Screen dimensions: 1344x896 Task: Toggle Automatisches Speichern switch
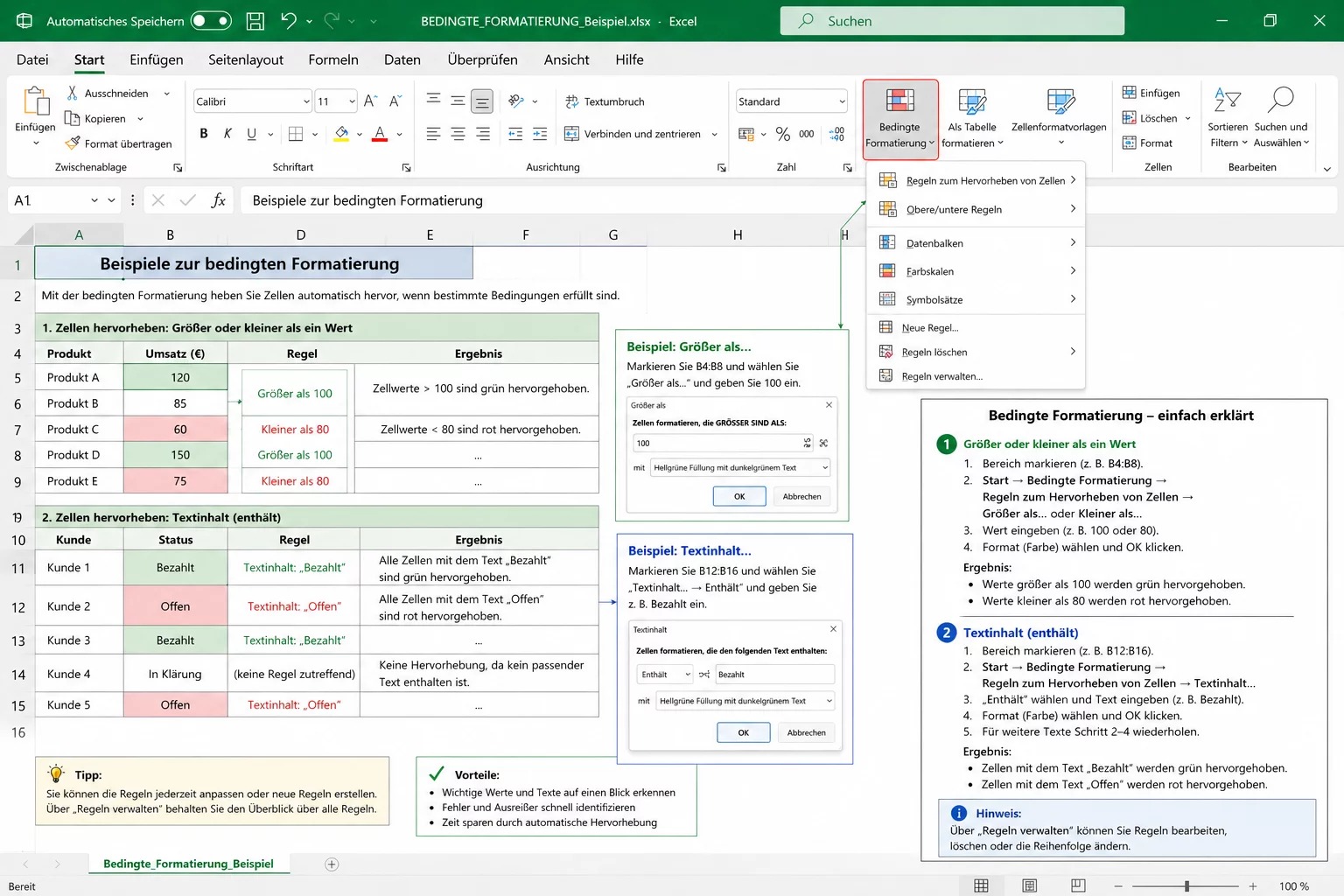tap(211, 21)
